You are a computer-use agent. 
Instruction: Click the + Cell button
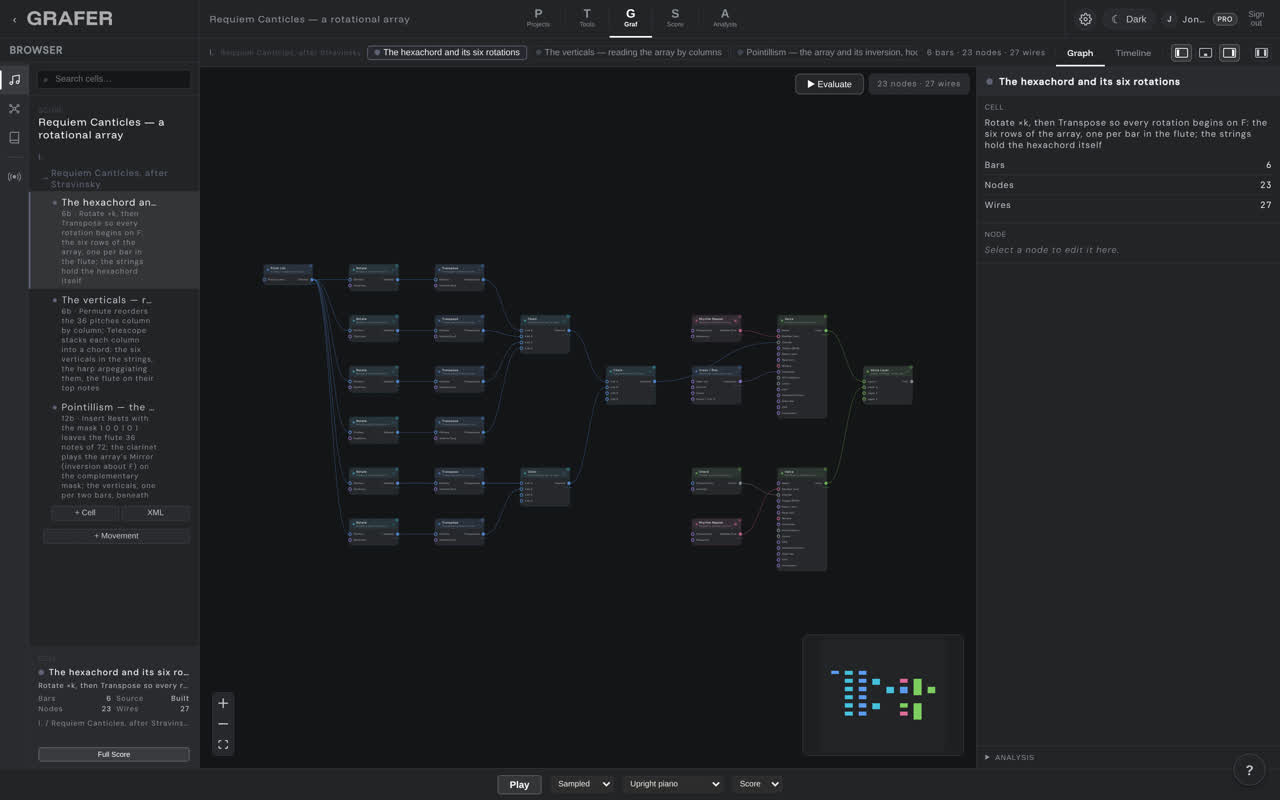coord(85,513)
